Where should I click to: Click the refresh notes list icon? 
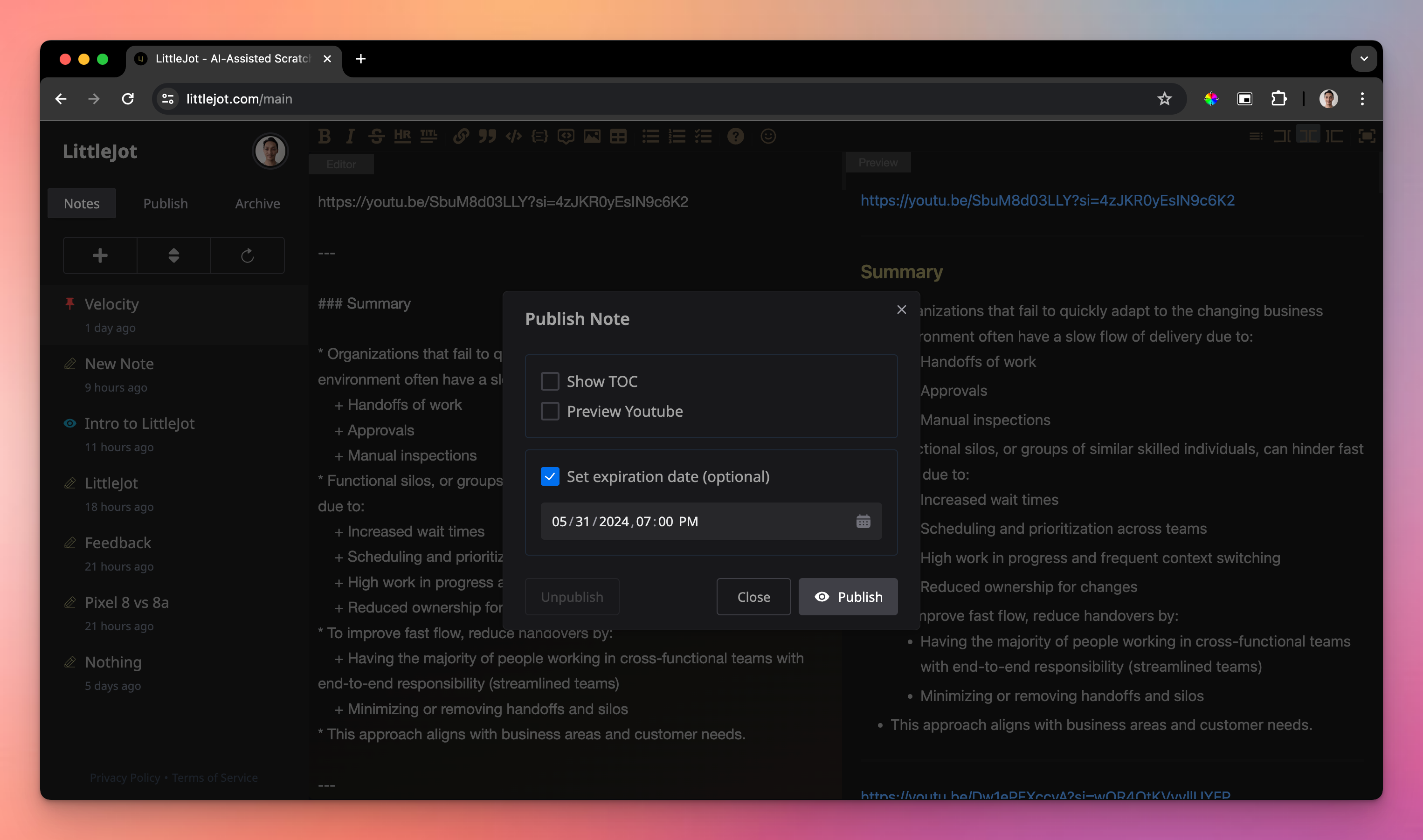coord(248,256)
